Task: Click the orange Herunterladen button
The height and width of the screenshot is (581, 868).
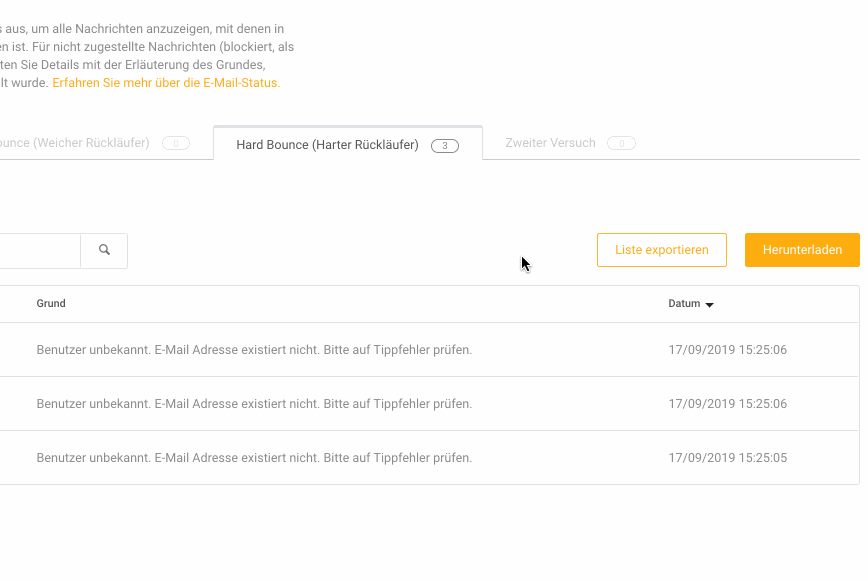Action: pyautogui.click(x=802, y=250)
